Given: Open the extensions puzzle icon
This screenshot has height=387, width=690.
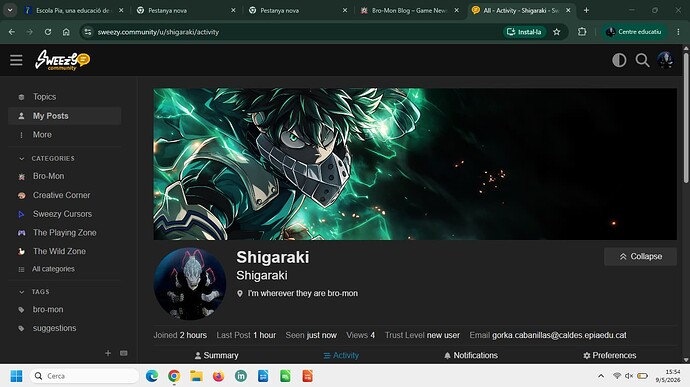Looking at the screenshot, I should [582, 32].
